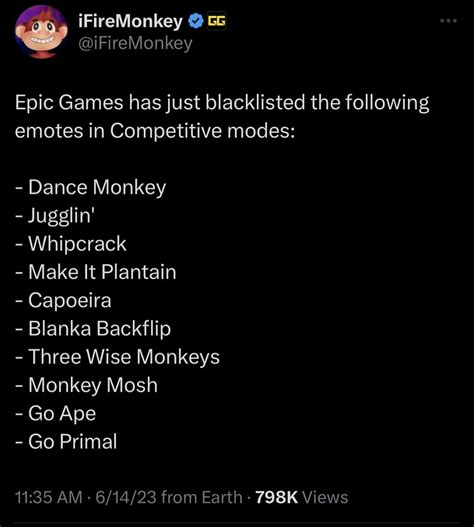Click the 'from Earth' location text
474x527 pixels.
[202, 497]
